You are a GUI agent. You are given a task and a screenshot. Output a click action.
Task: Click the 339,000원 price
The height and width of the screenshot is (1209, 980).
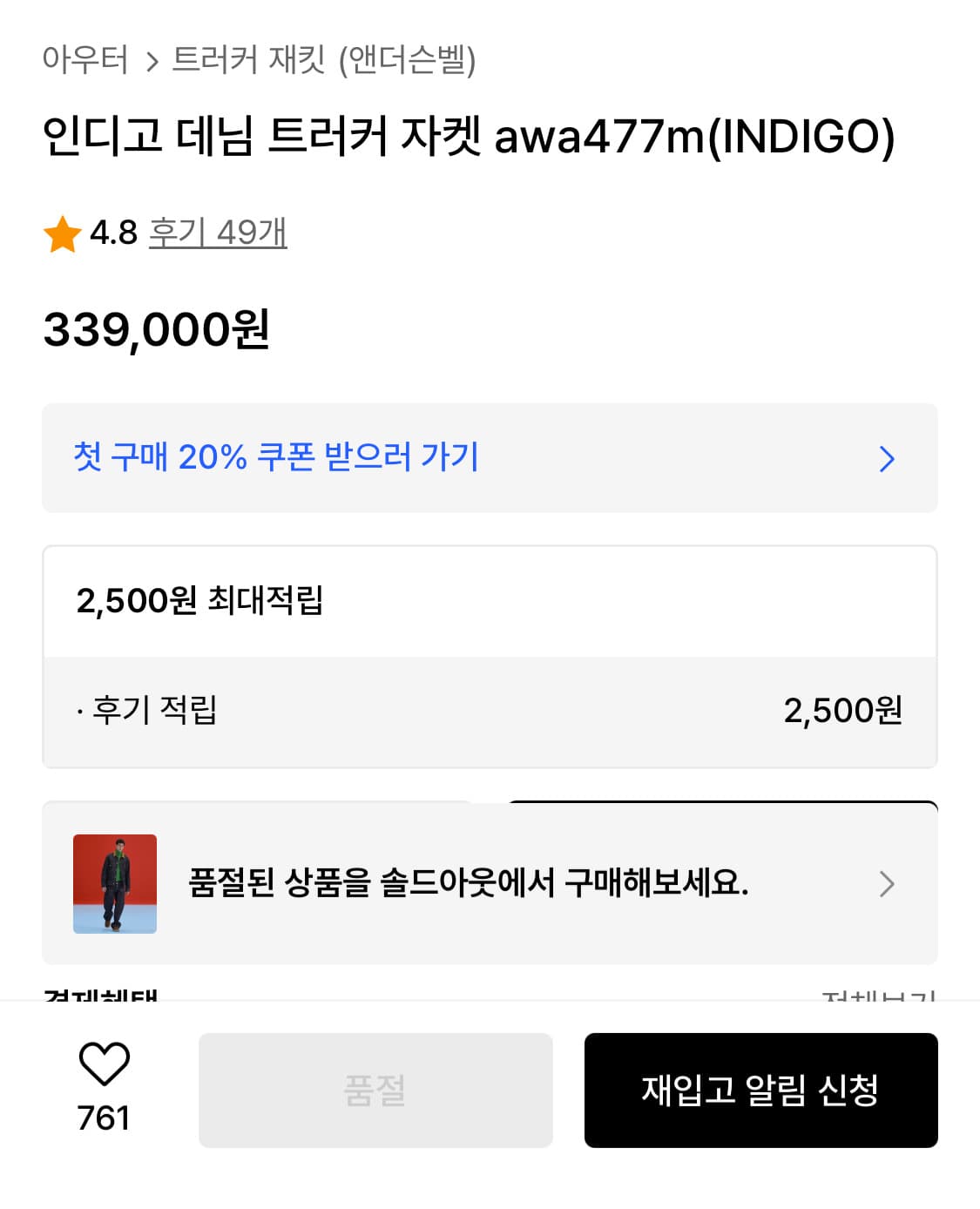157,330
